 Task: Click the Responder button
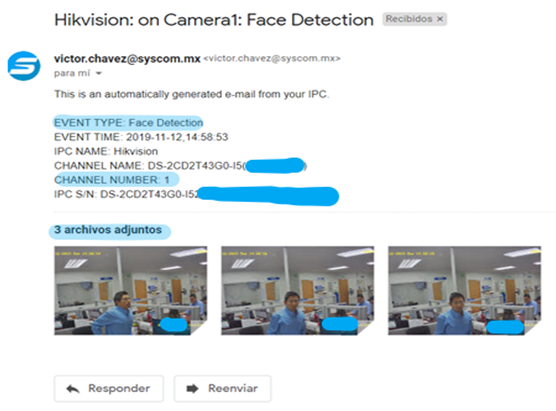tap(109, 388)
